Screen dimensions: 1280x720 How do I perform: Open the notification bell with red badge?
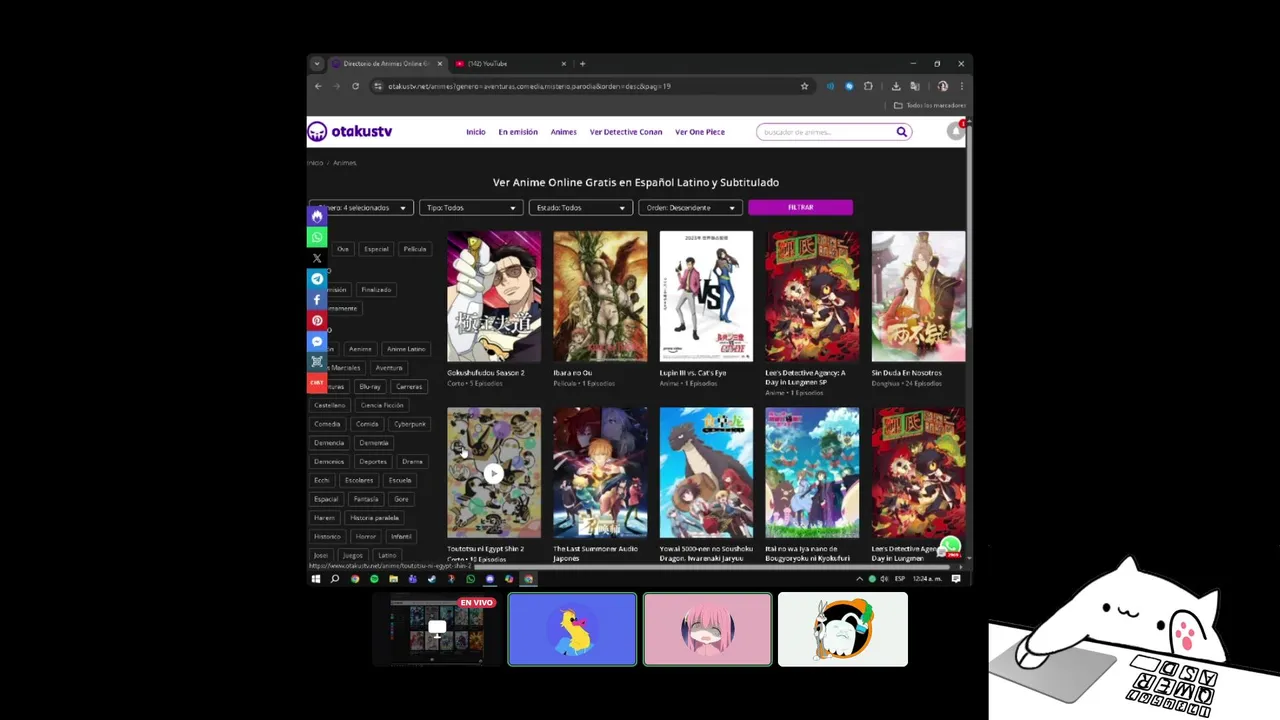[956, 130]
